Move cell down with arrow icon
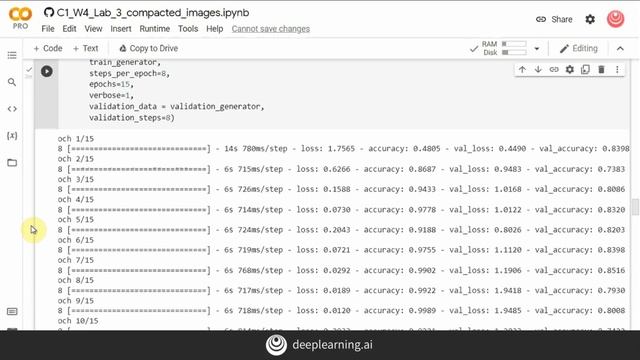640x360 pixels. pyautogui.click(x=538, y=69)
